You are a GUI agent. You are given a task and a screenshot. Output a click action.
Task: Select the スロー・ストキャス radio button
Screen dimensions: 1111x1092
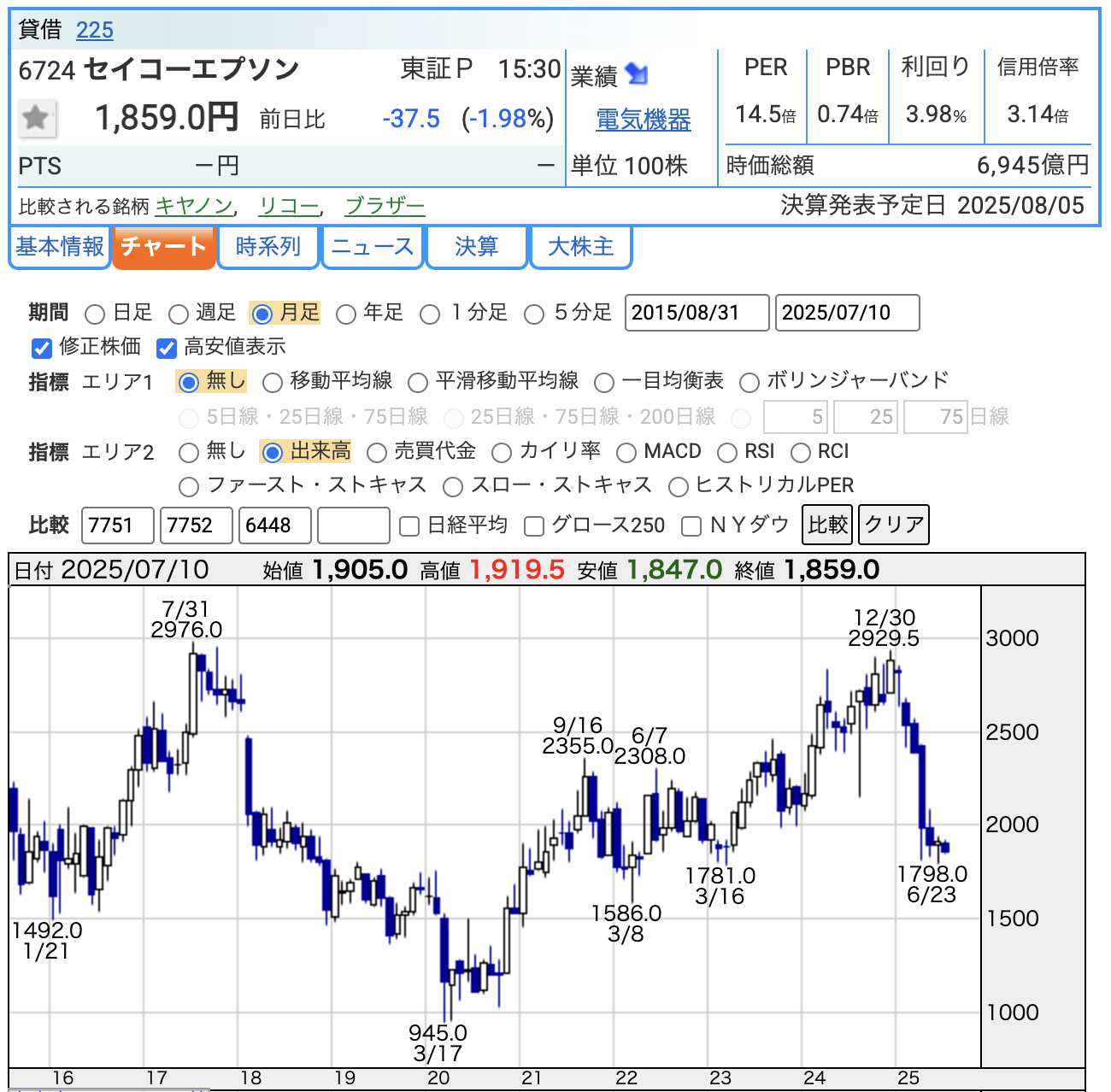pos(453,487)
